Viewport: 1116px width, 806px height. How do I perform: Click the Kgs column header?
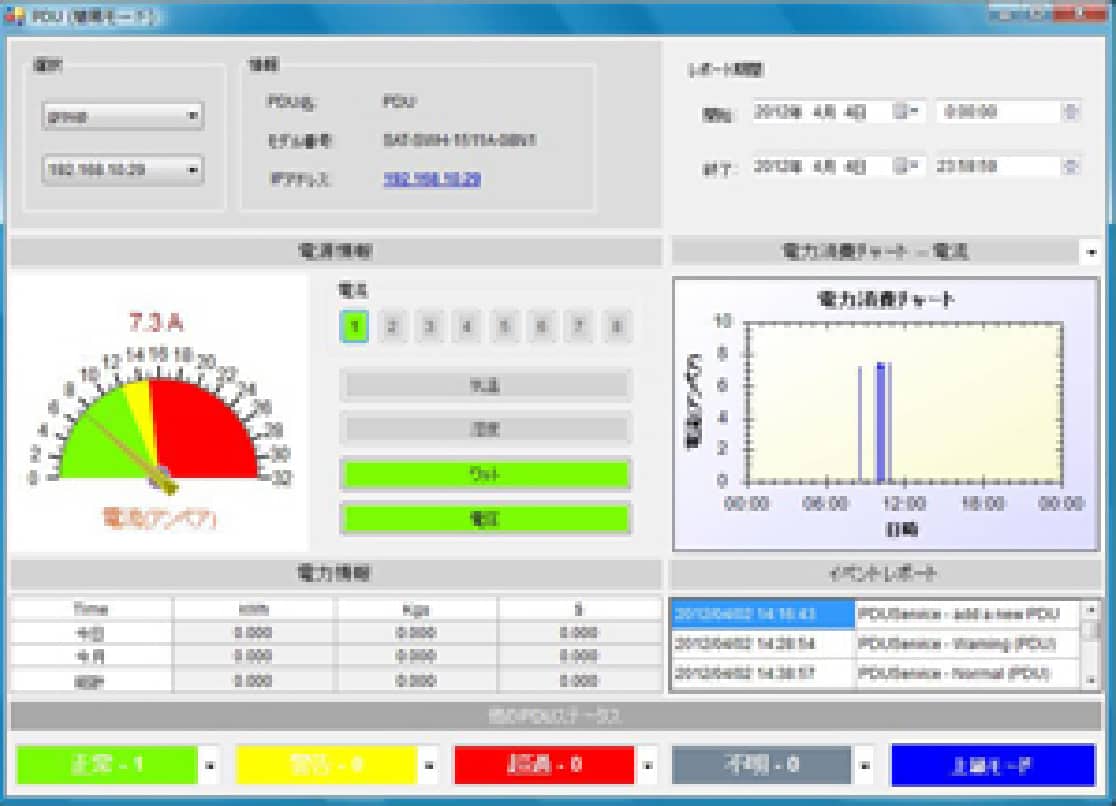coord(416,609)
